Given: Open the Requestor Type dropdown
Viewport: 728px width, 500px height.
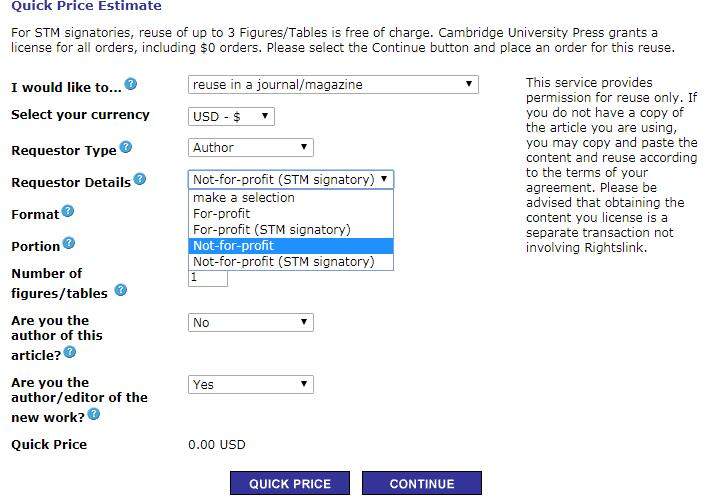Looking at the screenshot, I should click(x=251, y=148).
